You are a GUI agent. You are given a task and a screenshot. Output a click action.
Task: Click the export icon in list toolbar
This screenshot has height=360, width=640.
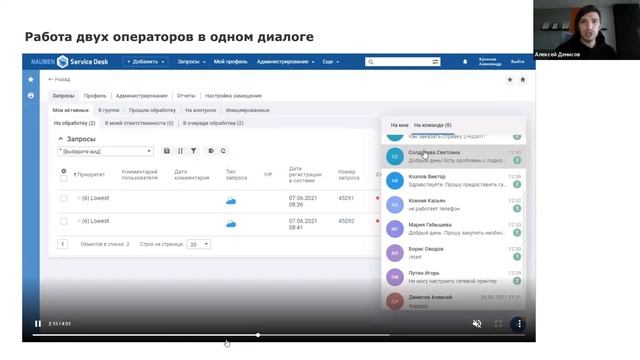tap(211, 151)
